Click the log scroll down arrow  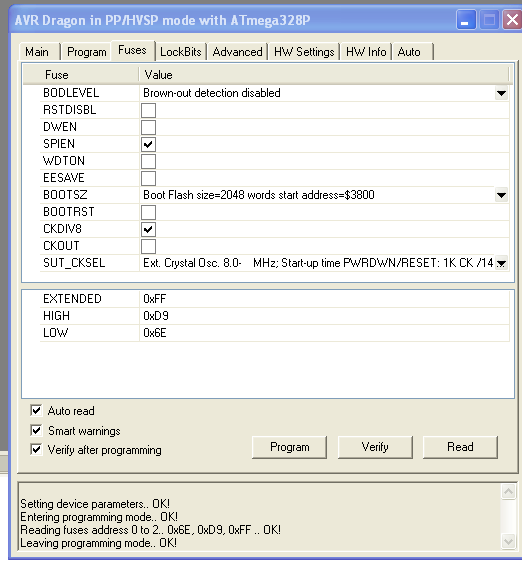click(x=508, y=541)
